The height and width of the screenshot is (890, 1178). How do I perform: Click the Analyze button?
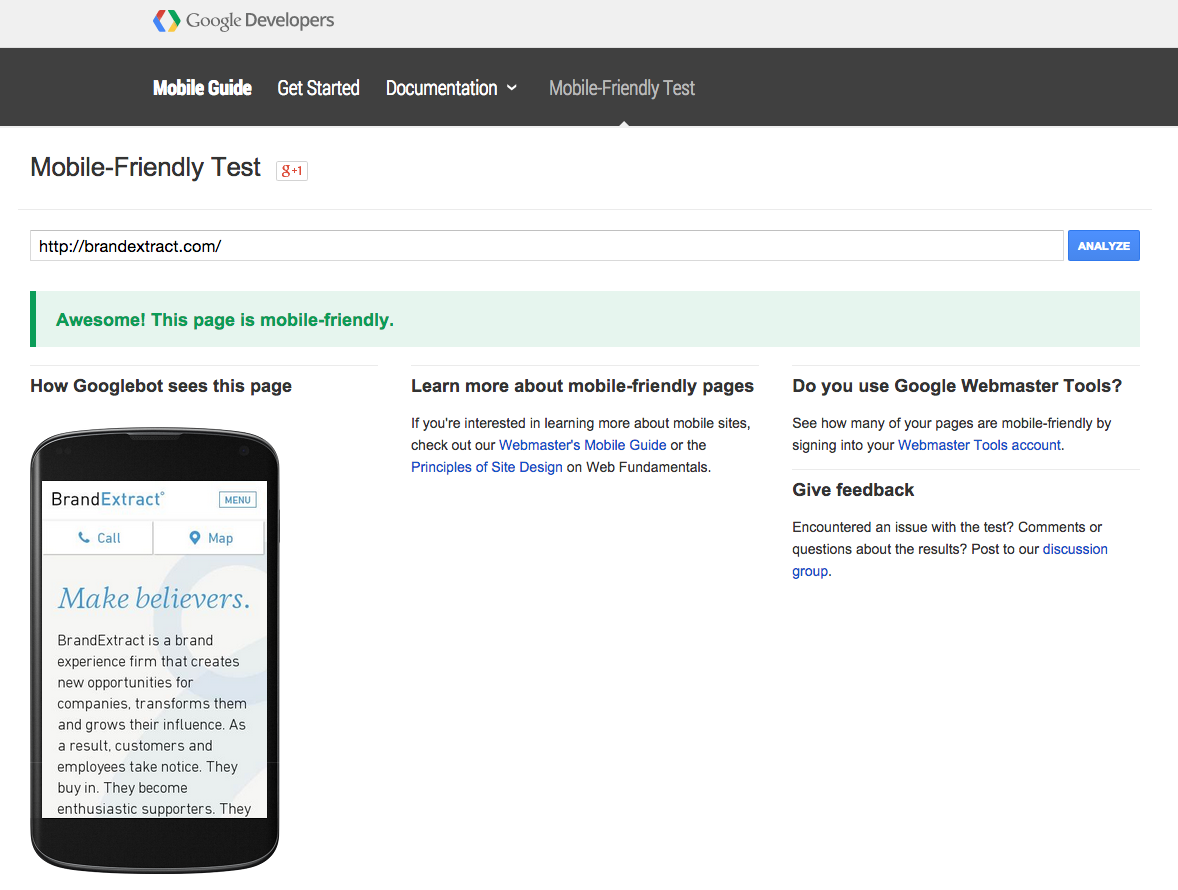[x=1103, y=245]
